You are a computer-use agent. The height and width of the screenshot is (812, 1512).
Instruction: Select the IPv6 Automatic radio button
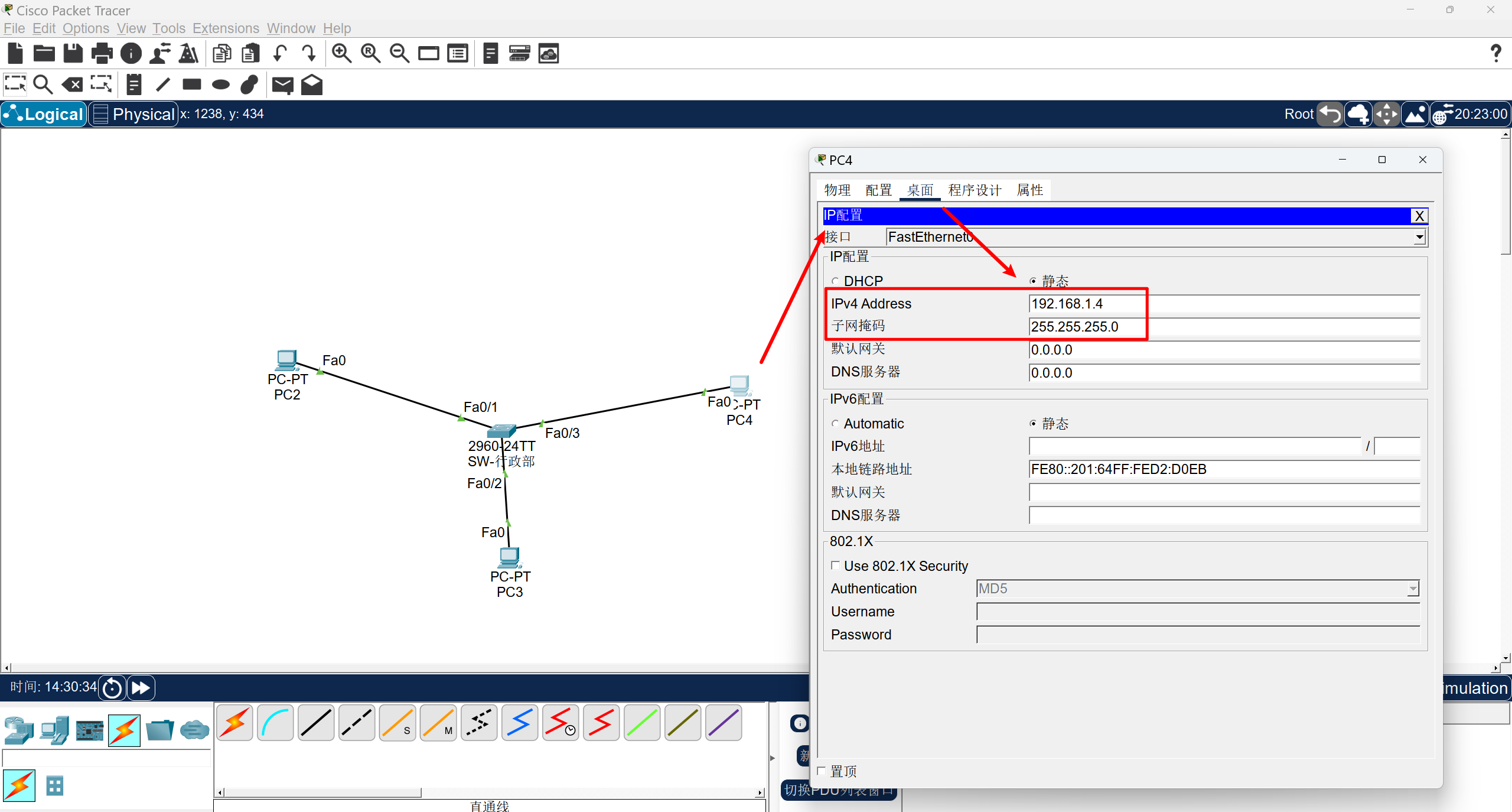(x=835, y=424)
